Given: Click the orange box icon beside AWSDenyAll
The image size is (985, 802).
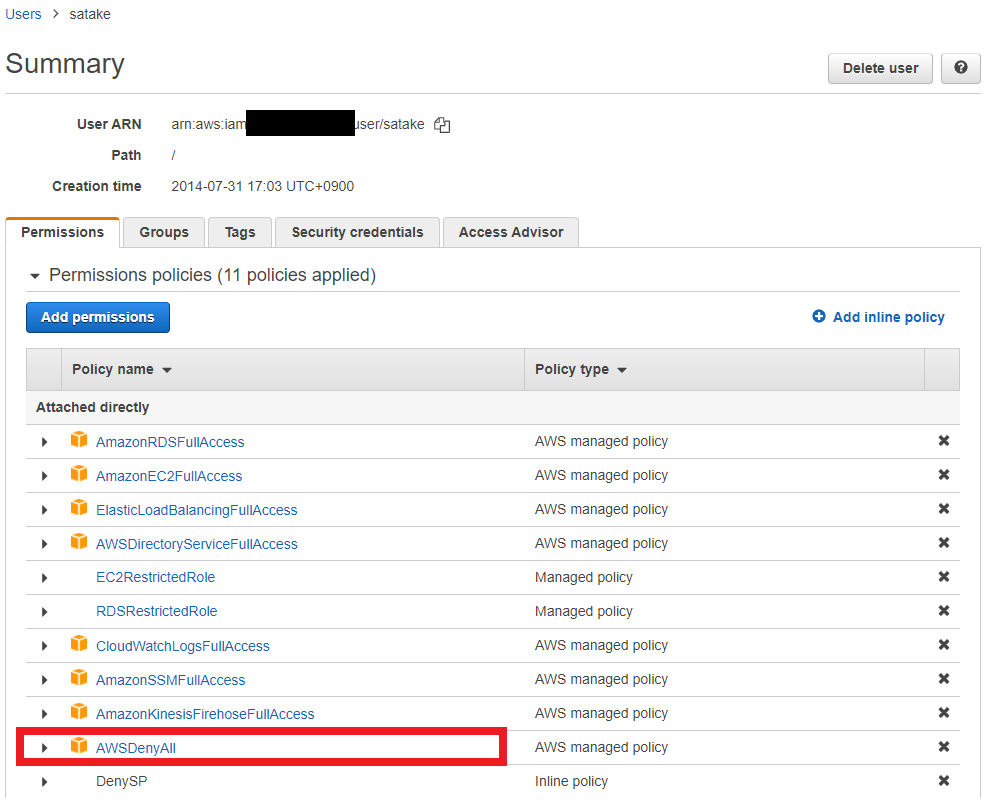Looking at the screenshot, I should (79, 745).
